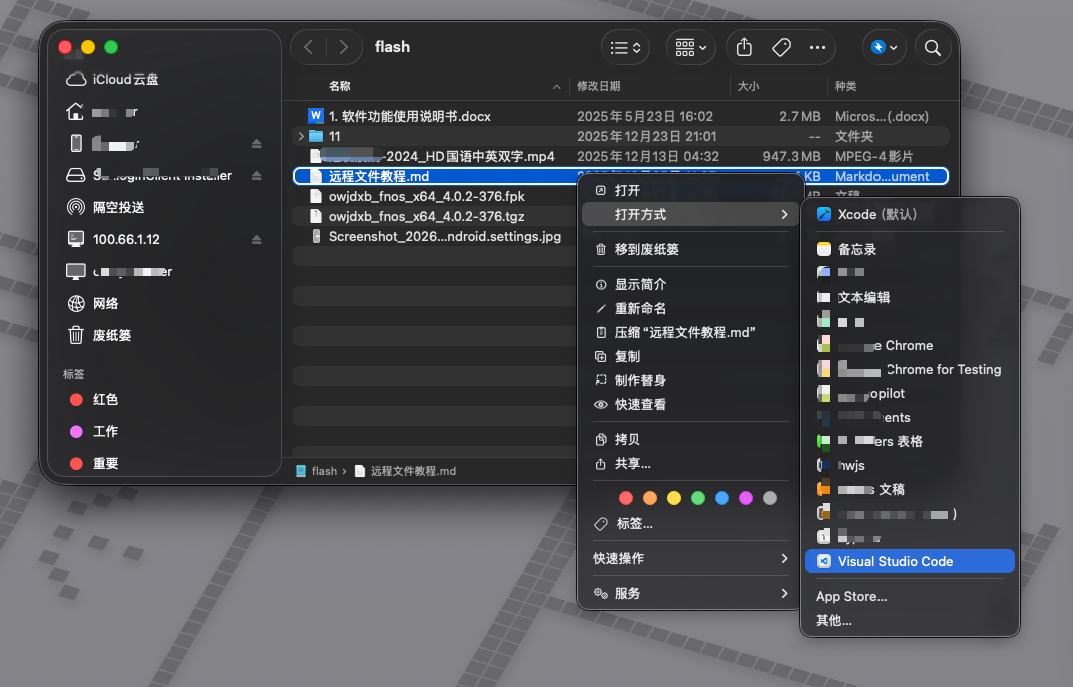Expand the folder named 11
The image size is (1073, 687).
[300, 136]
